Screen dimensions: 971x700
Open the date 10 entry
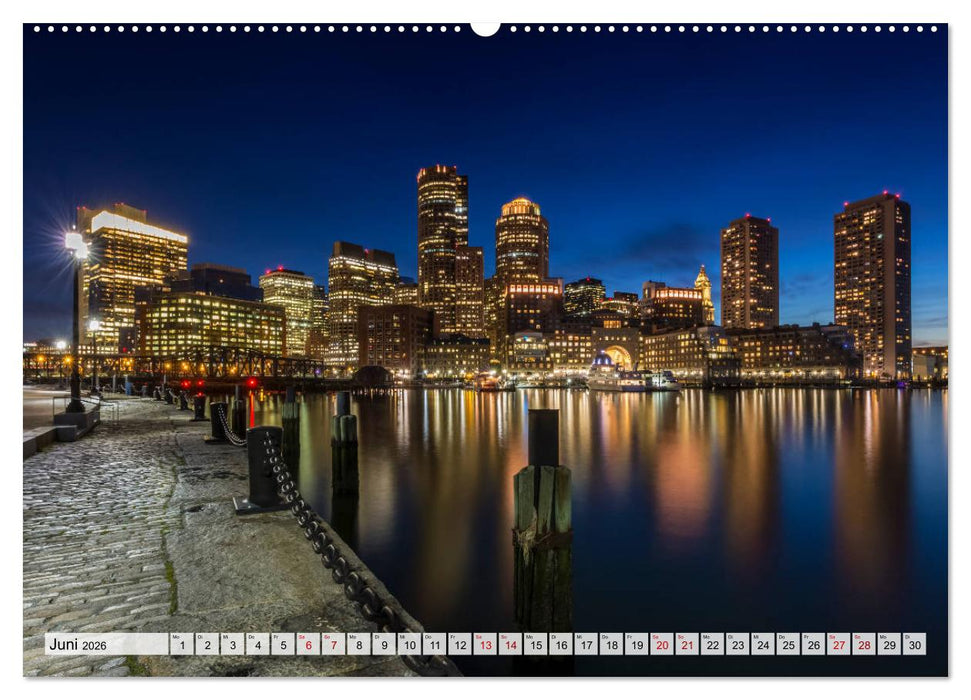click(x=409, y=647)
